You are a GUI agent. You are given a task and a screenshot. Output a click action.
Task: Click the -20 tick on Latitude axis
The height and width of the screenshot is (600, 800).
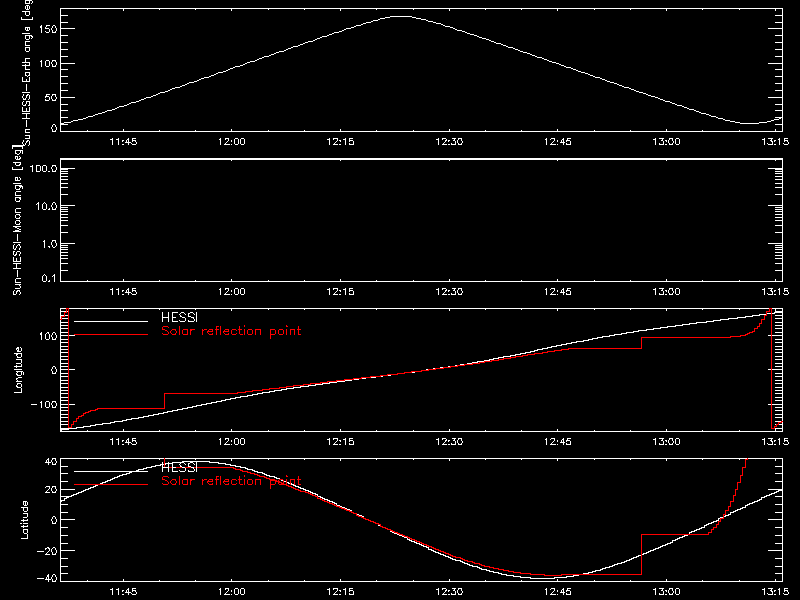click(x=47, y=551)
